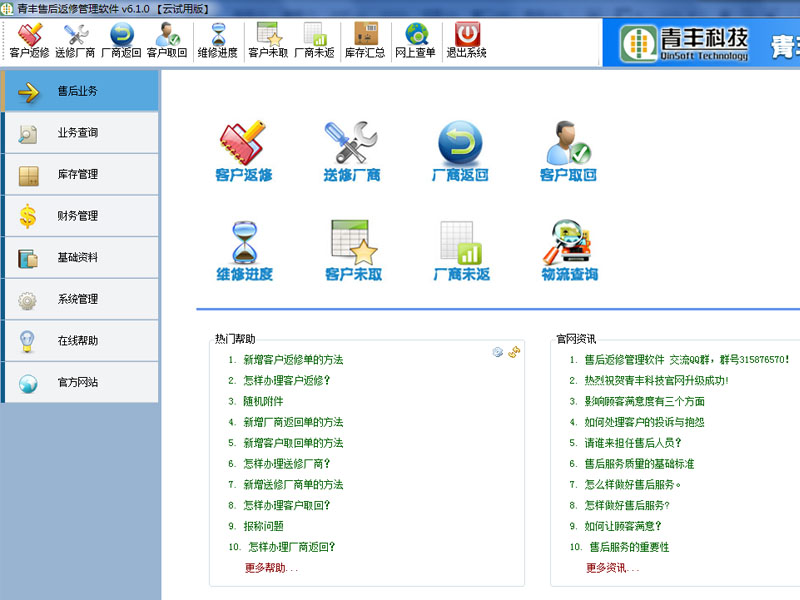Click news link 影响顾客满意度有三个方面
This screenshot has width=800, height=600.
coord(644,402)
